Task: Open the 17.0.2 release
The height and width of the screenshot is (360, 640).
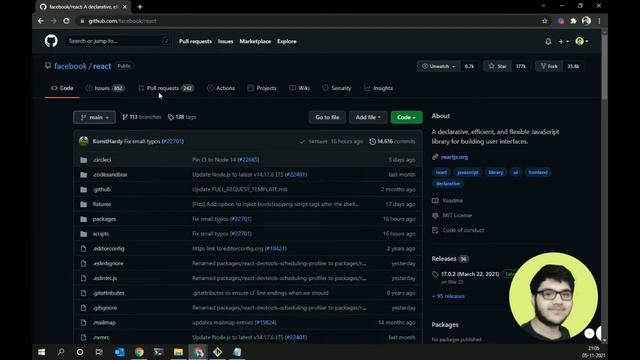Action: pos(470,274)
